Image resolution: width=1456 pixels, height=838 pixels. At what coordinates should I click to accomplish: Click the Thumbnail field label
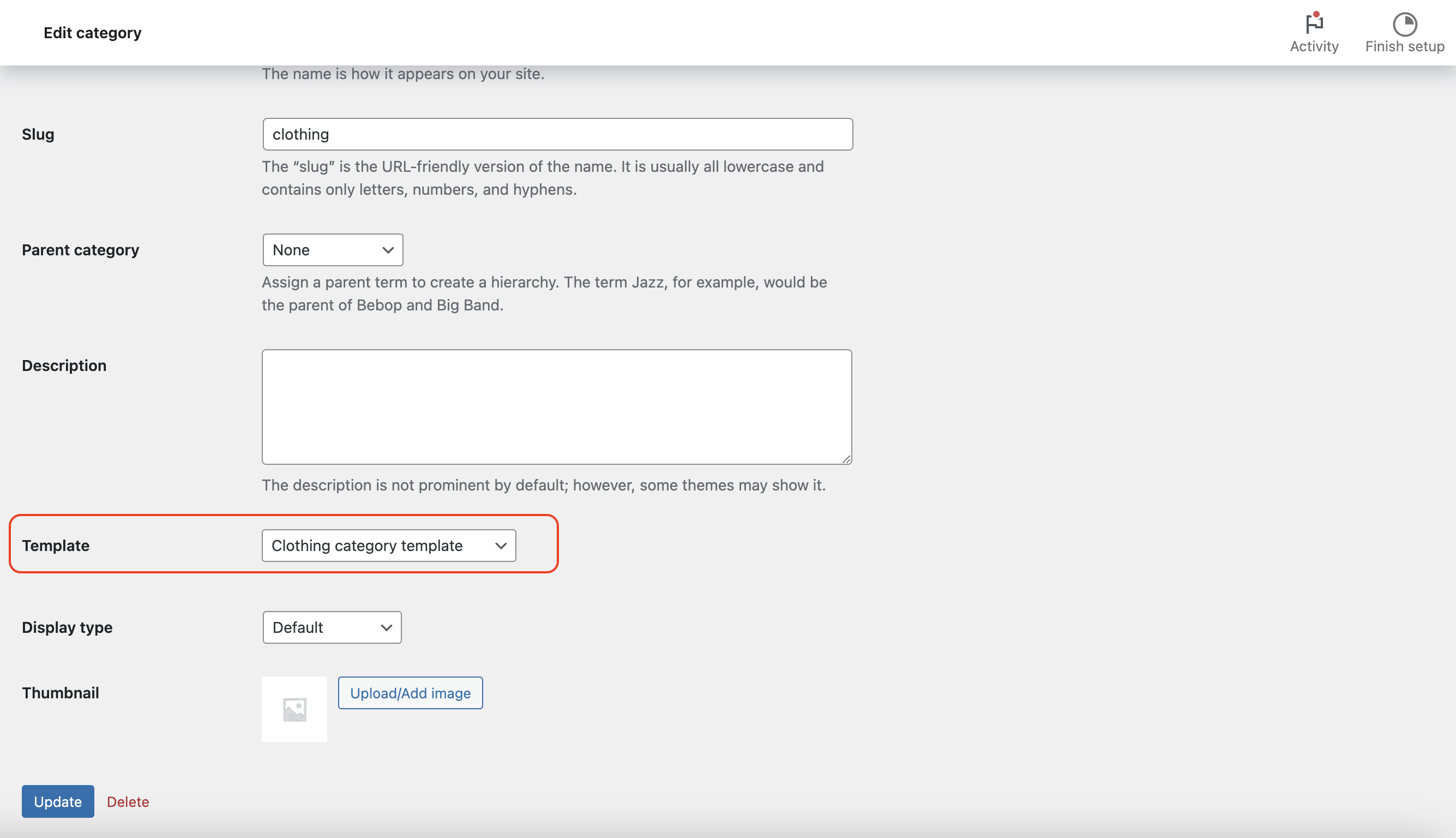tap(61, 693)
